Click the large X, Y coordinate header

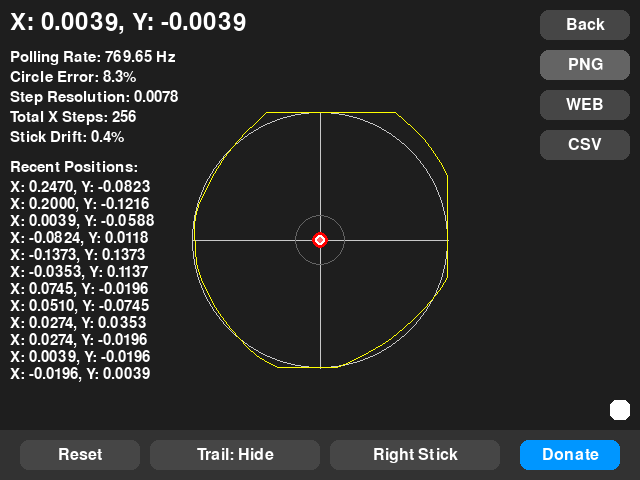click(x=128, y=22)
